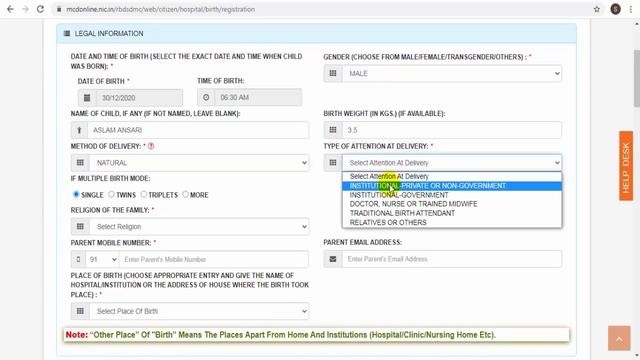Open browser three-dot menu
The width and height of the screenshot is (640, 360).
[x=631, y=9]
